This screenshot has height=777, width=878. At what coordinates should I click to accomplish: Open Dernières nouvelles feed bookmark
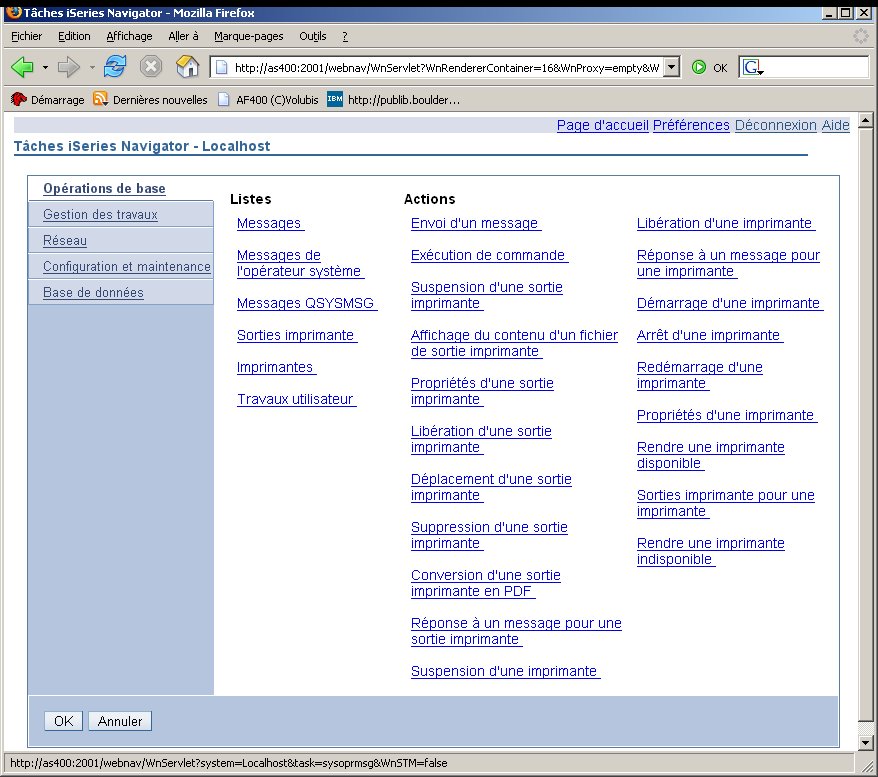pyautogui.click(x=150, y=100)
